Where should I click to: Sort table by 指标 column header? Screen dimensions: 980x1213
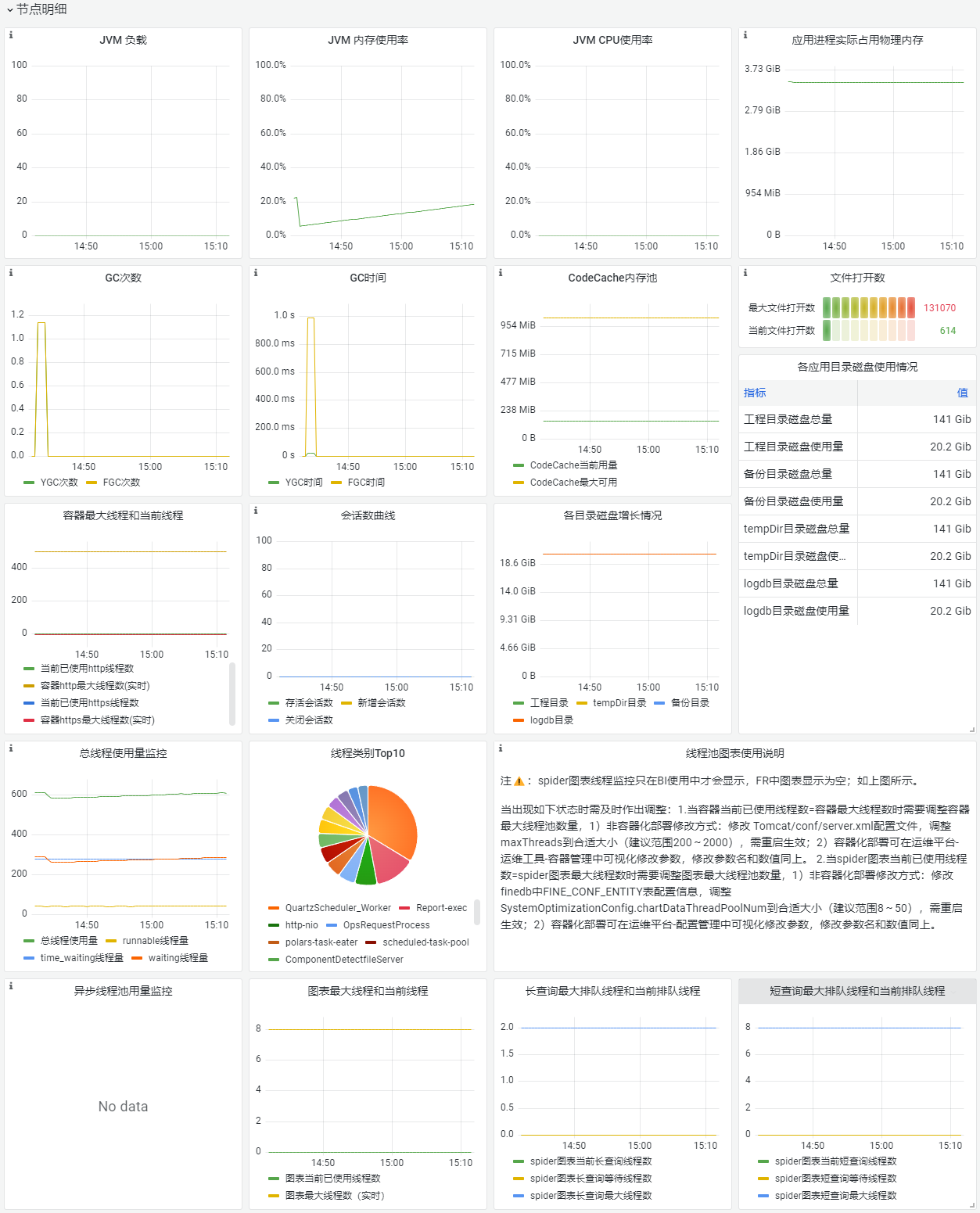755,393
